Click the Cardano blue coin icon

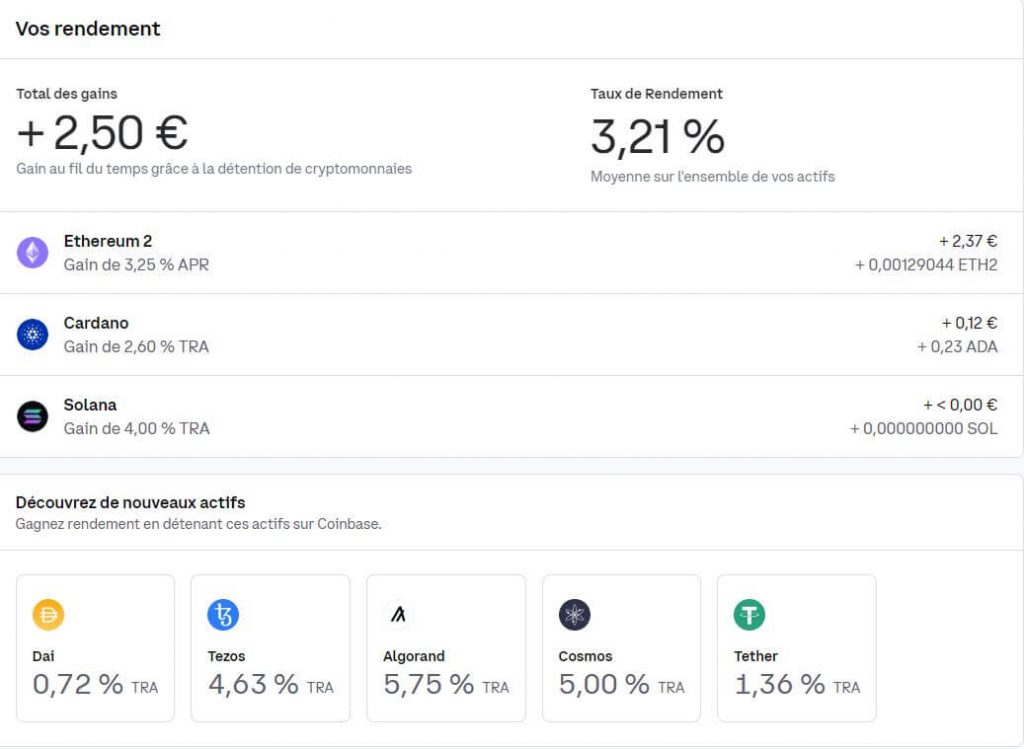pos(33,334)
